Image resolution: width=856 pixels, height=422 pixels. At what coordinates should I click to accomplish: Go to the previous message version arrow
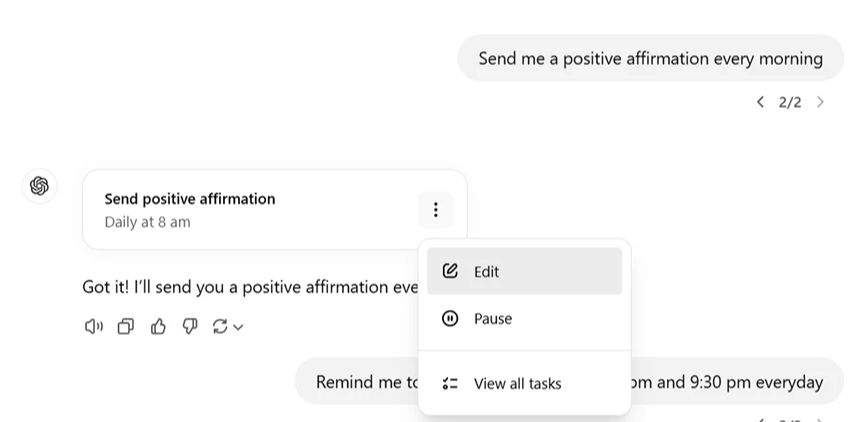[760, 102]
